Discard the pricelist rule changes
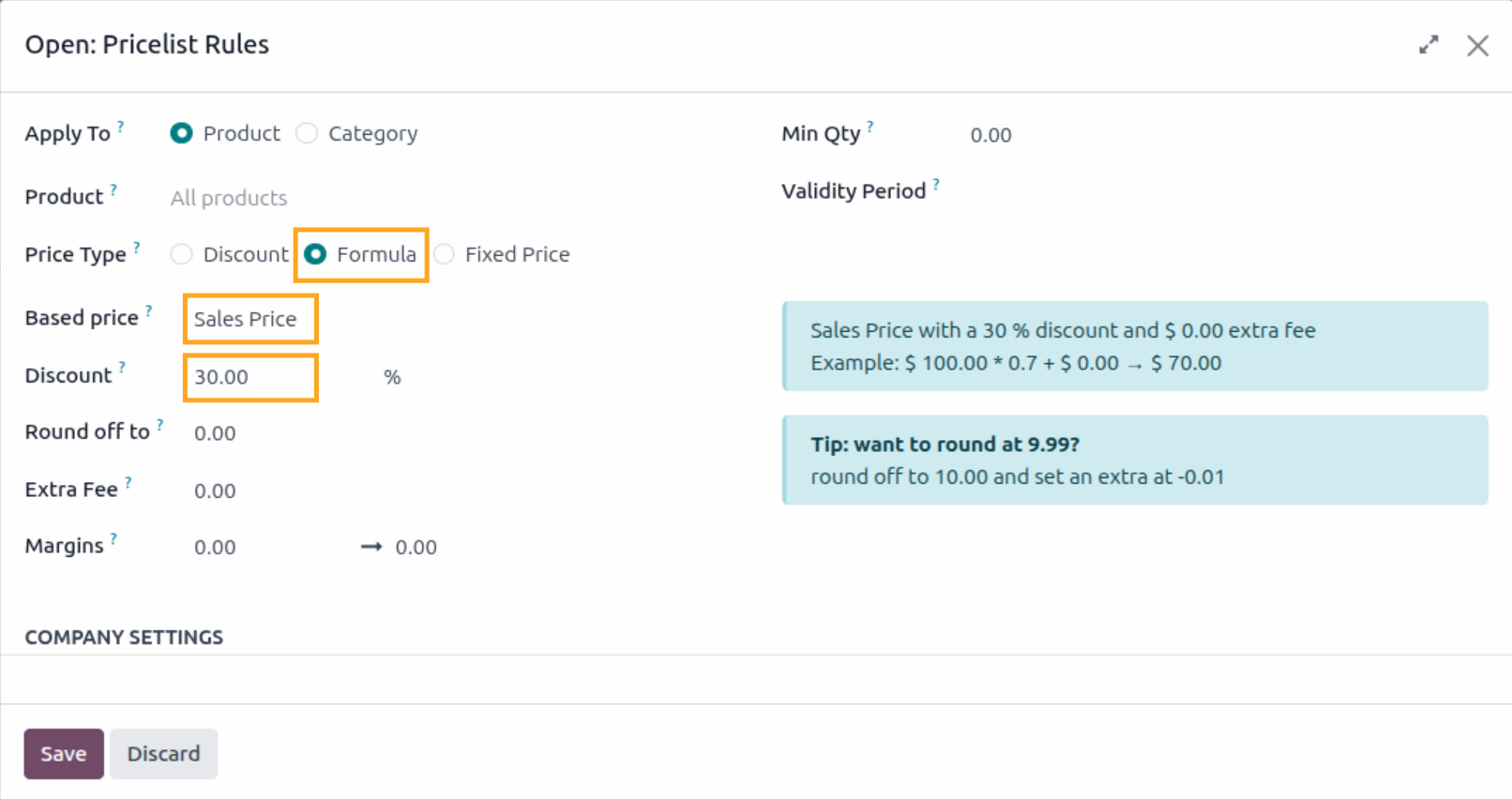The height and width of the screenshot is (799, 1512). [x=163, y=753]
